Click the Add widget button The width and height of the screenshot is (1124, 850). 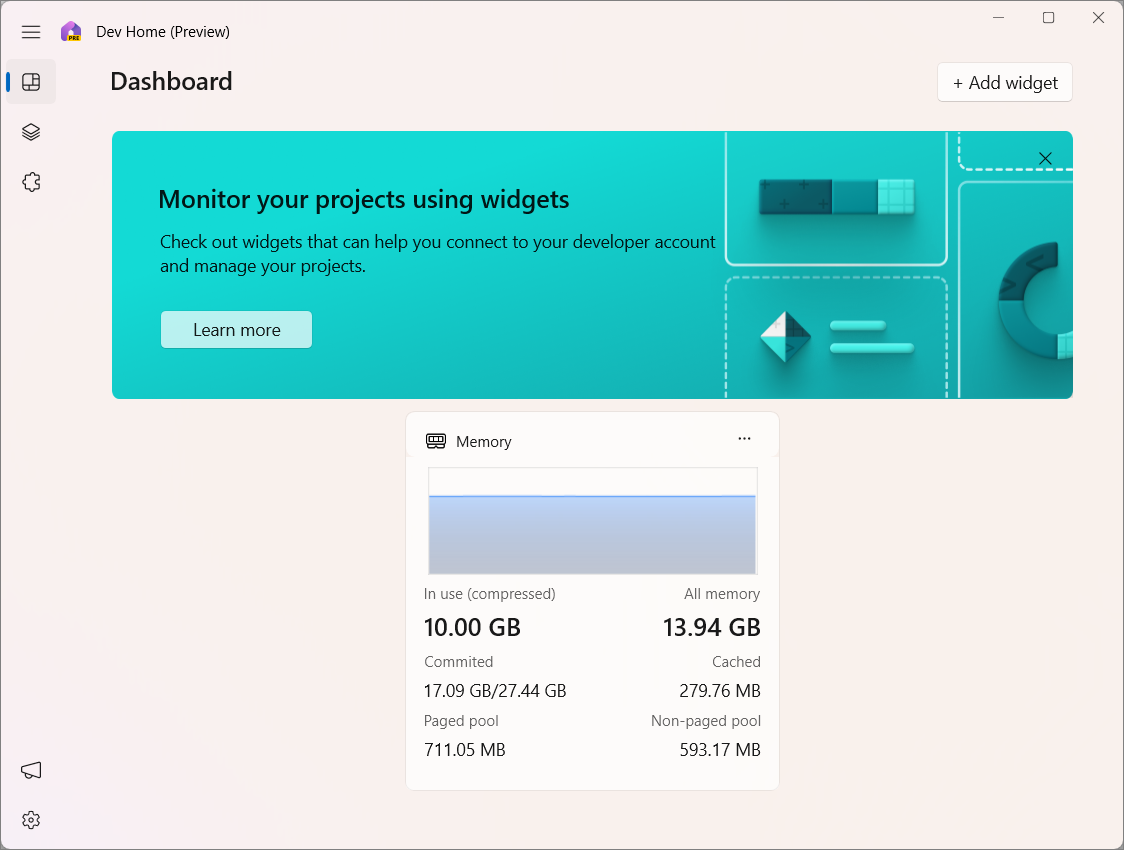(x=1004, y=82)
